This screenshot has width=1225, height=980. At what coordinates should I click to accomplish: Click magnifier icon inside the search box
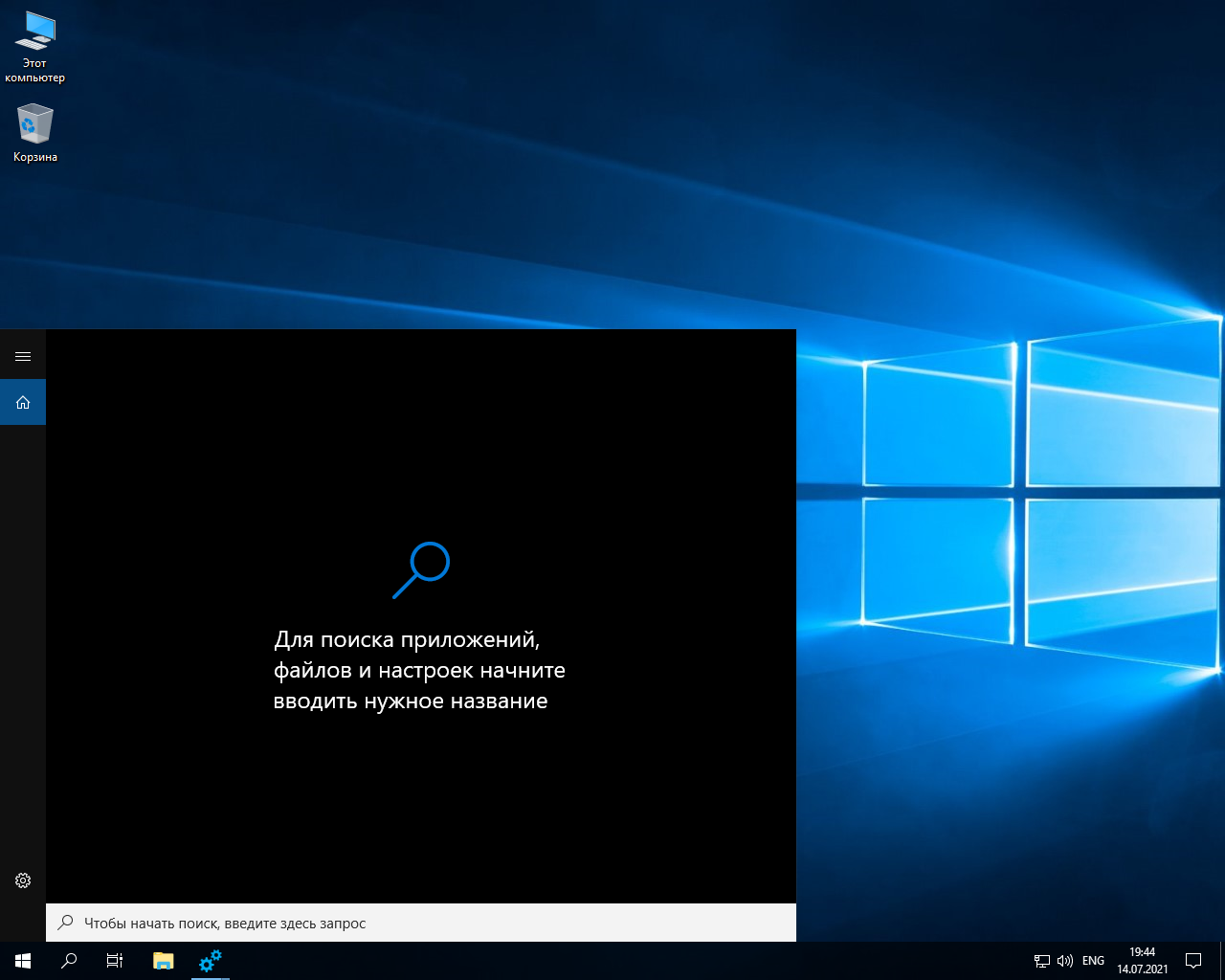(x=65, y=923)
